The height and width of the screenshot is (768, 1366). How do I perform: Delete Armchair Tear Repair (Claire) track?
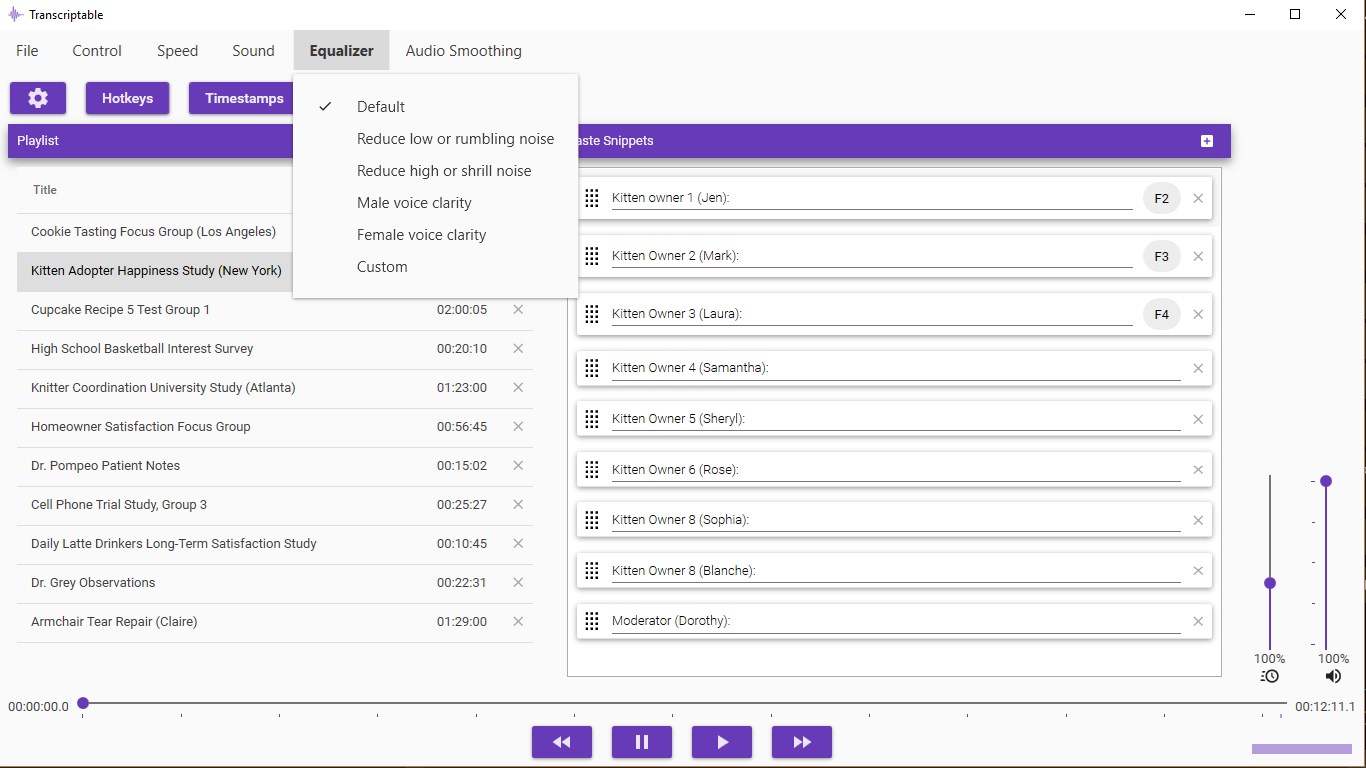518,622
